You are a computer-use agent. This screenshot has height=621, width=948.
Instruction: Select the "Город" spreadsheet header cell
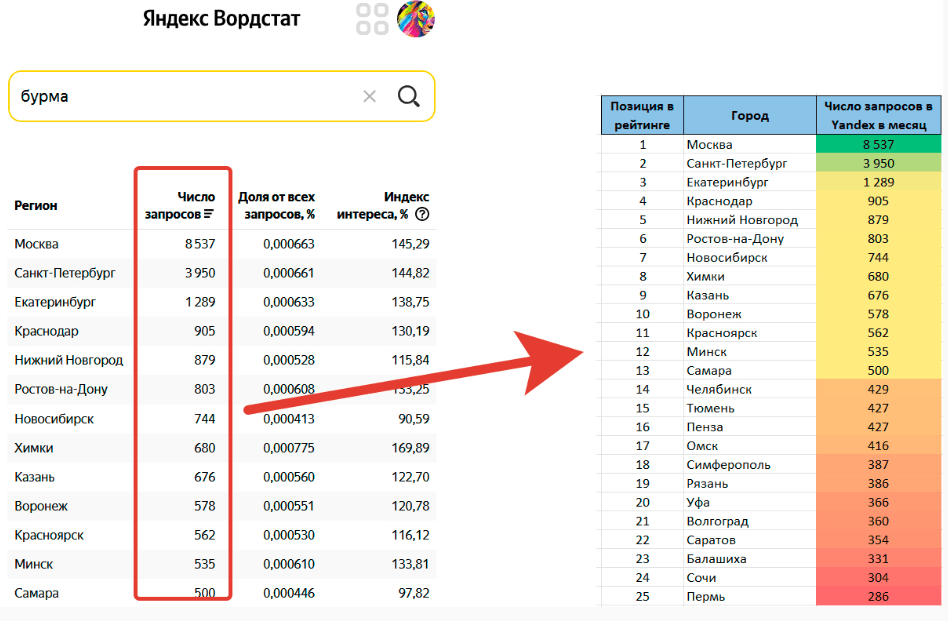pos(749,115)
